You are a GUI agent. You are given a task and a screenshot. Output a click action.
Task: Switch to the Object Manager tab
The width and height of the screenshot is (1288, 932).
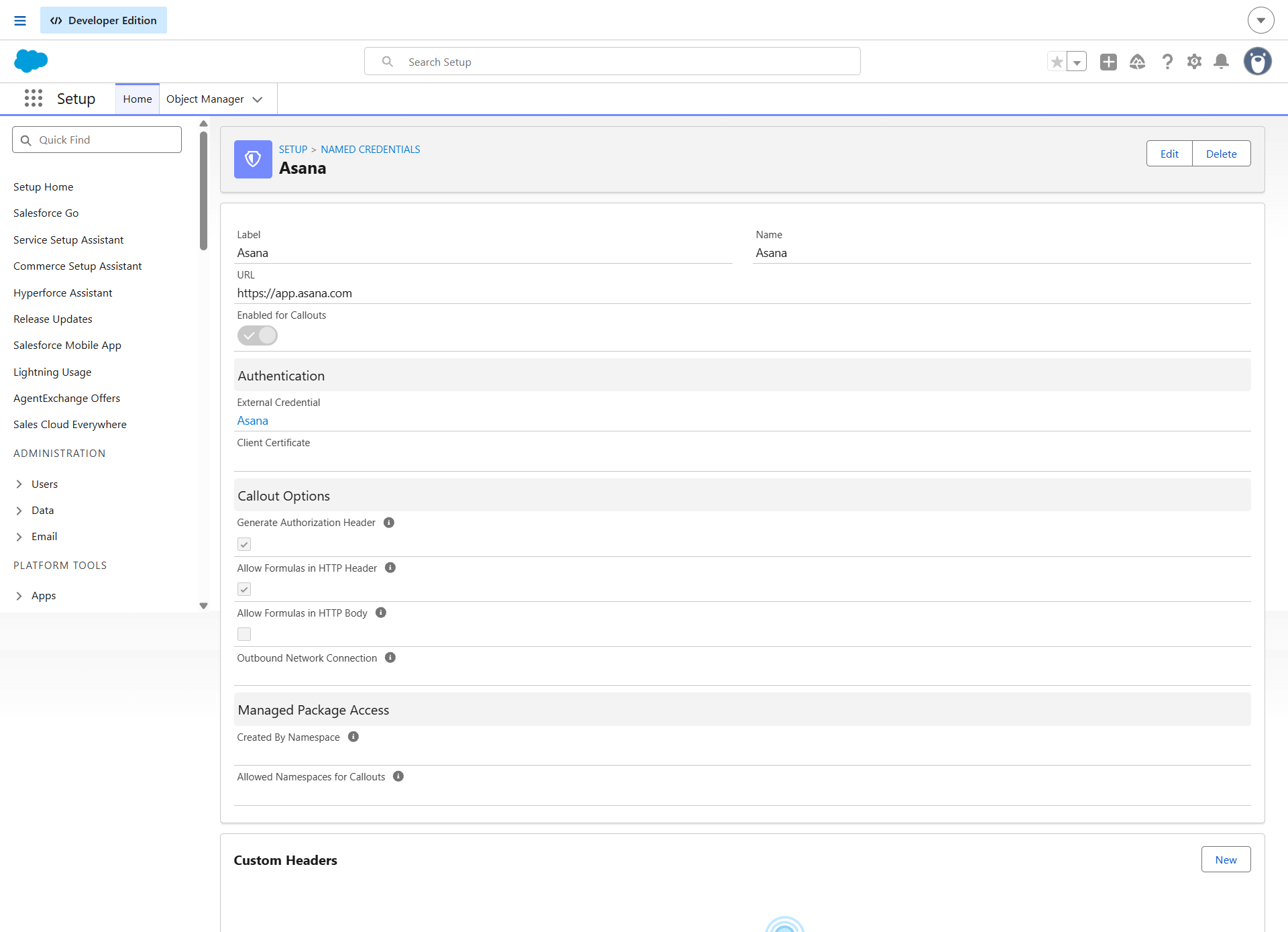click(205, 99)
